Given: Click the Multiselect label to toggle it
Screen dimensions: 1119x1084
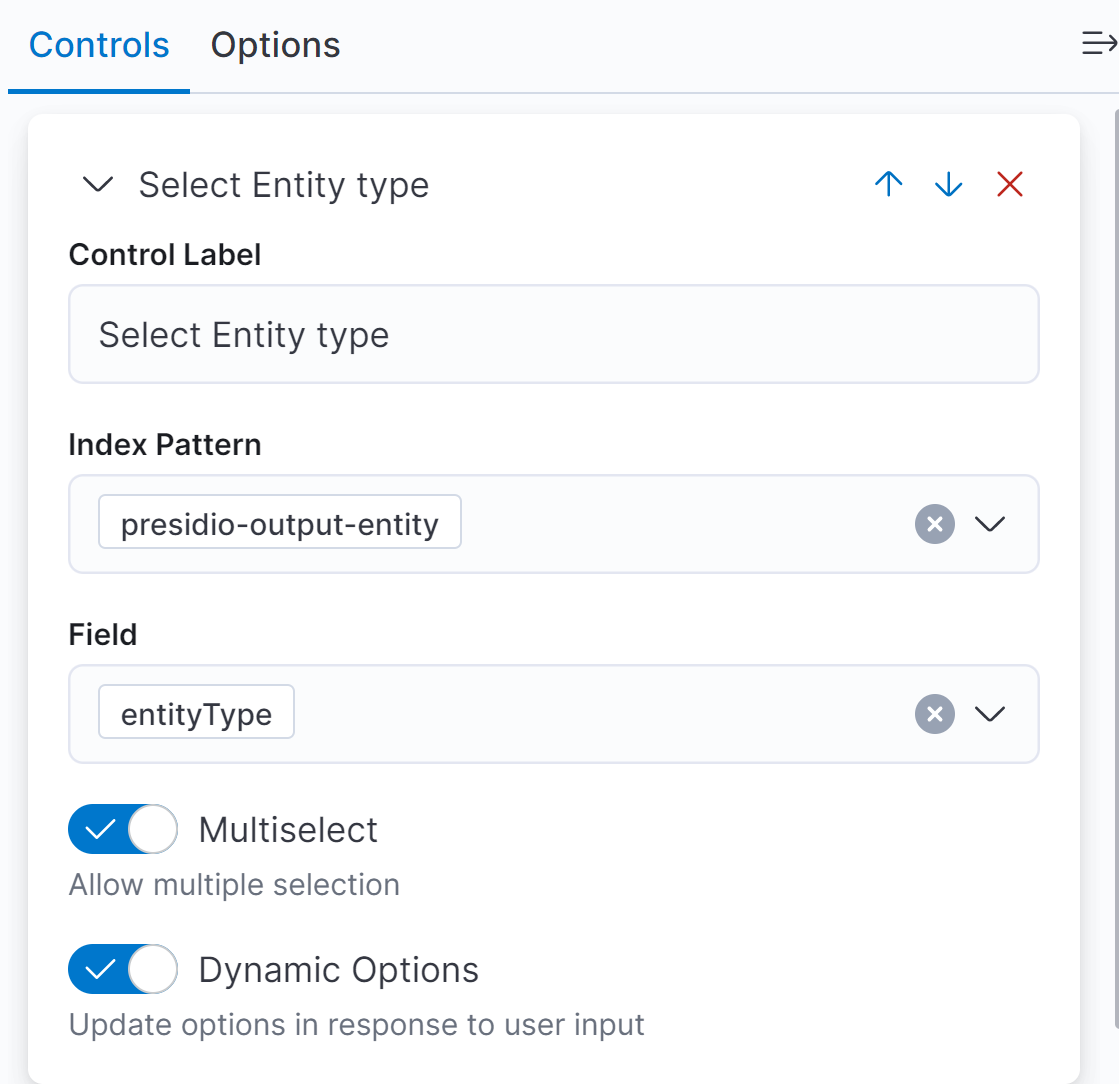Looking at the screenshot, I should click(287, 829).
